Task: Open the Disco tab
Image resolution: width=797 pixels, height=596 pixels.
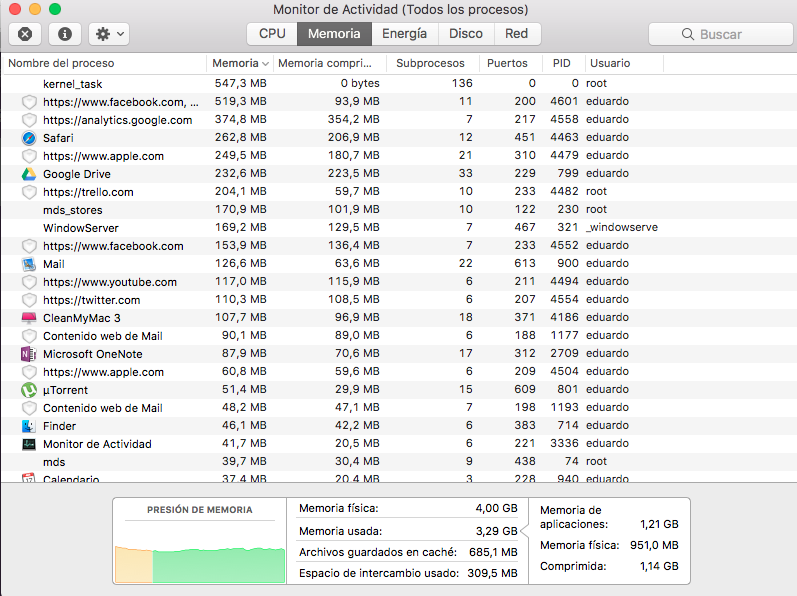Action: coord(466,34)
